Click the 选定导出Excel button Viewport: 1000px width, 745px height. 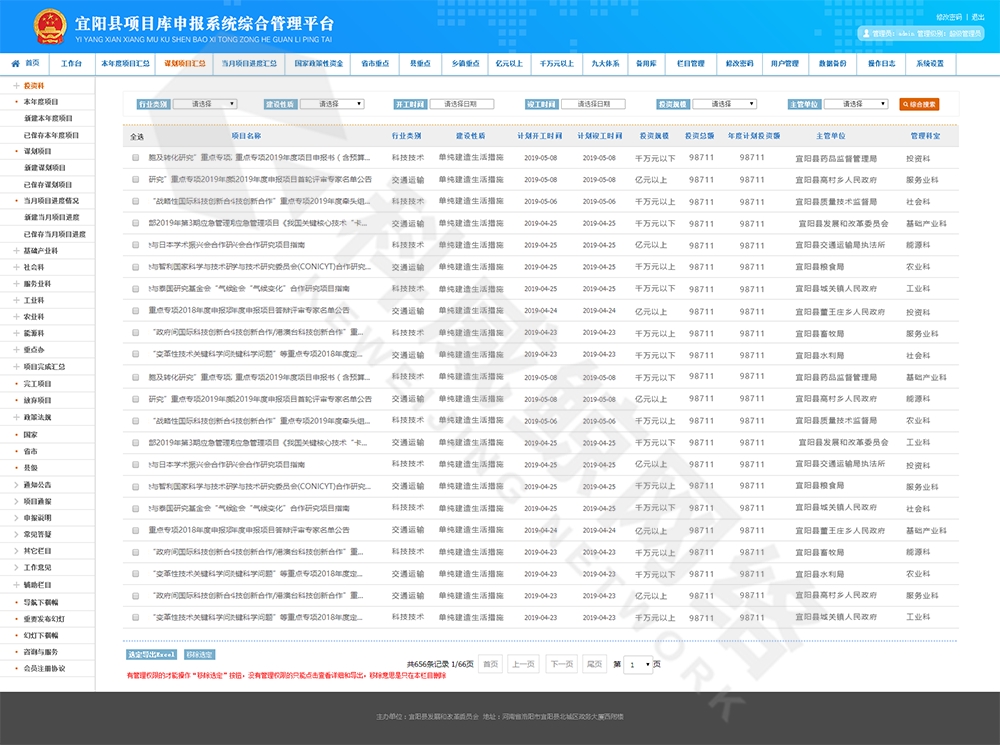tap(150, 654)
